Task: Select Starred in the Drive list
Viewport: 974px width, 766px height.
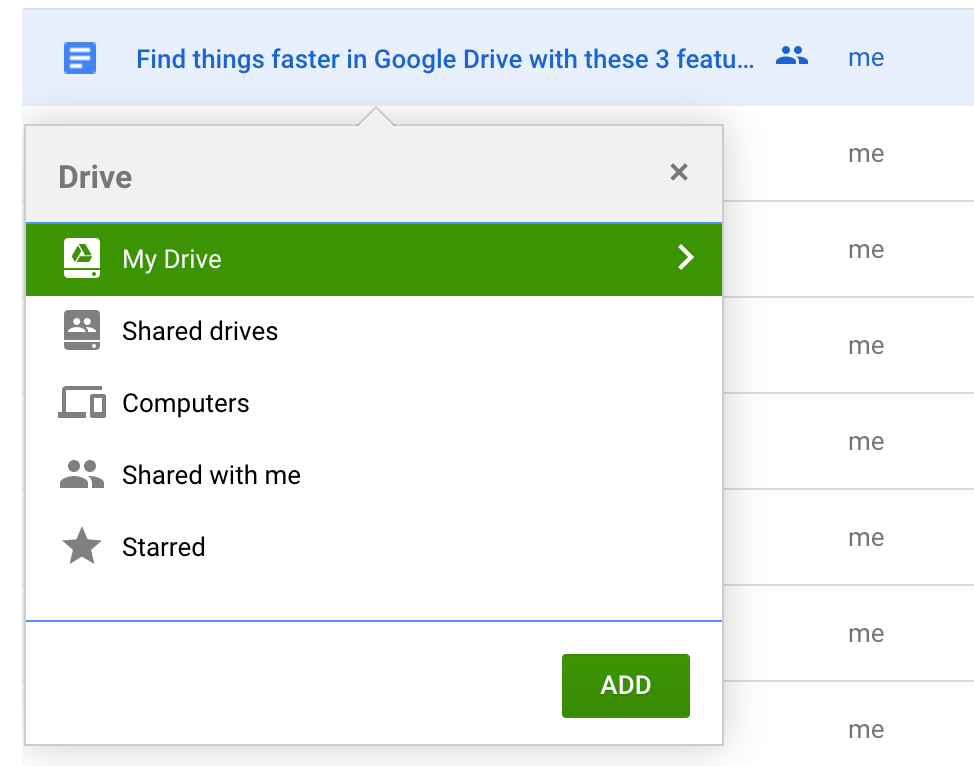Action: [x=374, y=547]
